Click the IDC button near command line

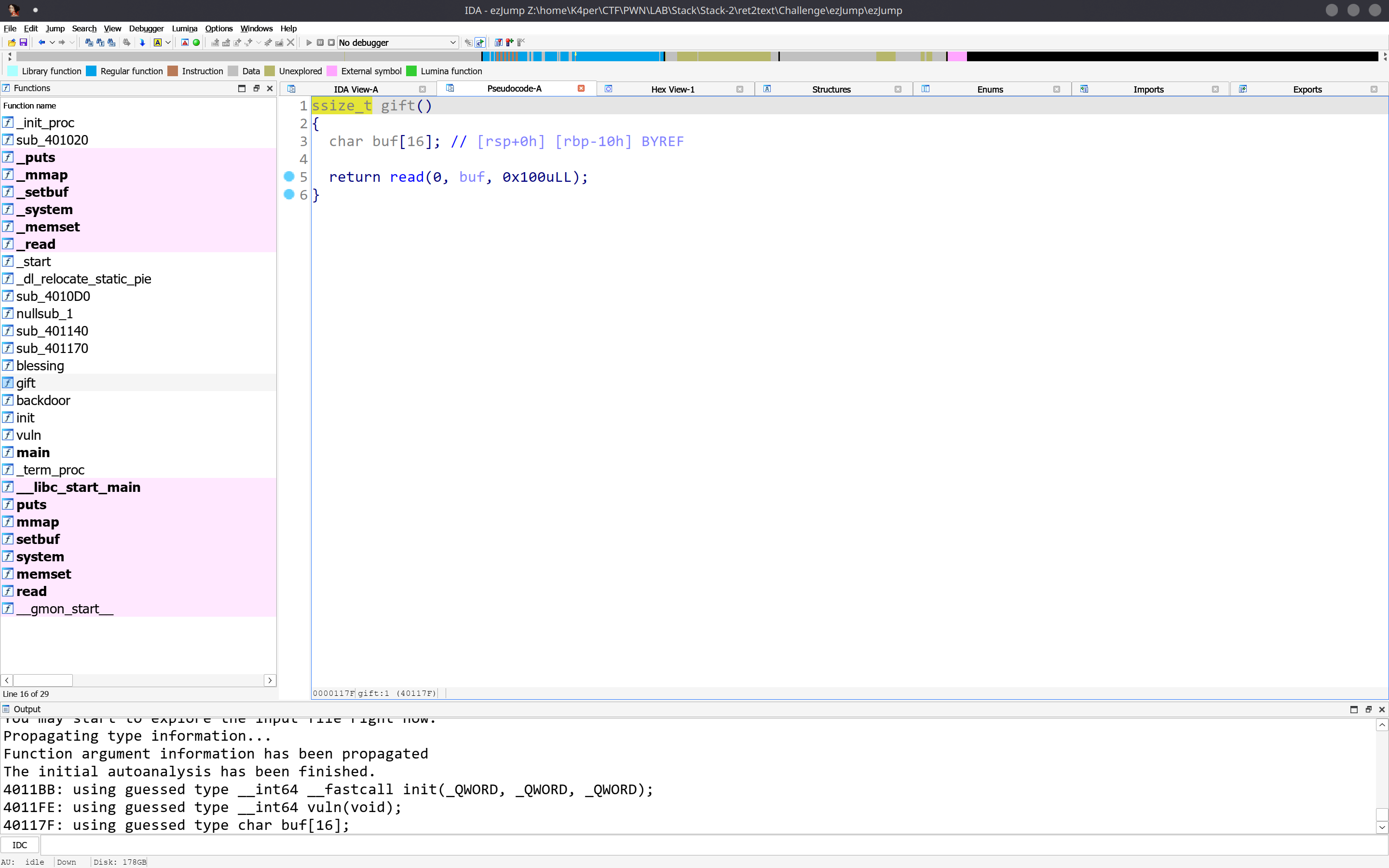pos(19,845)
